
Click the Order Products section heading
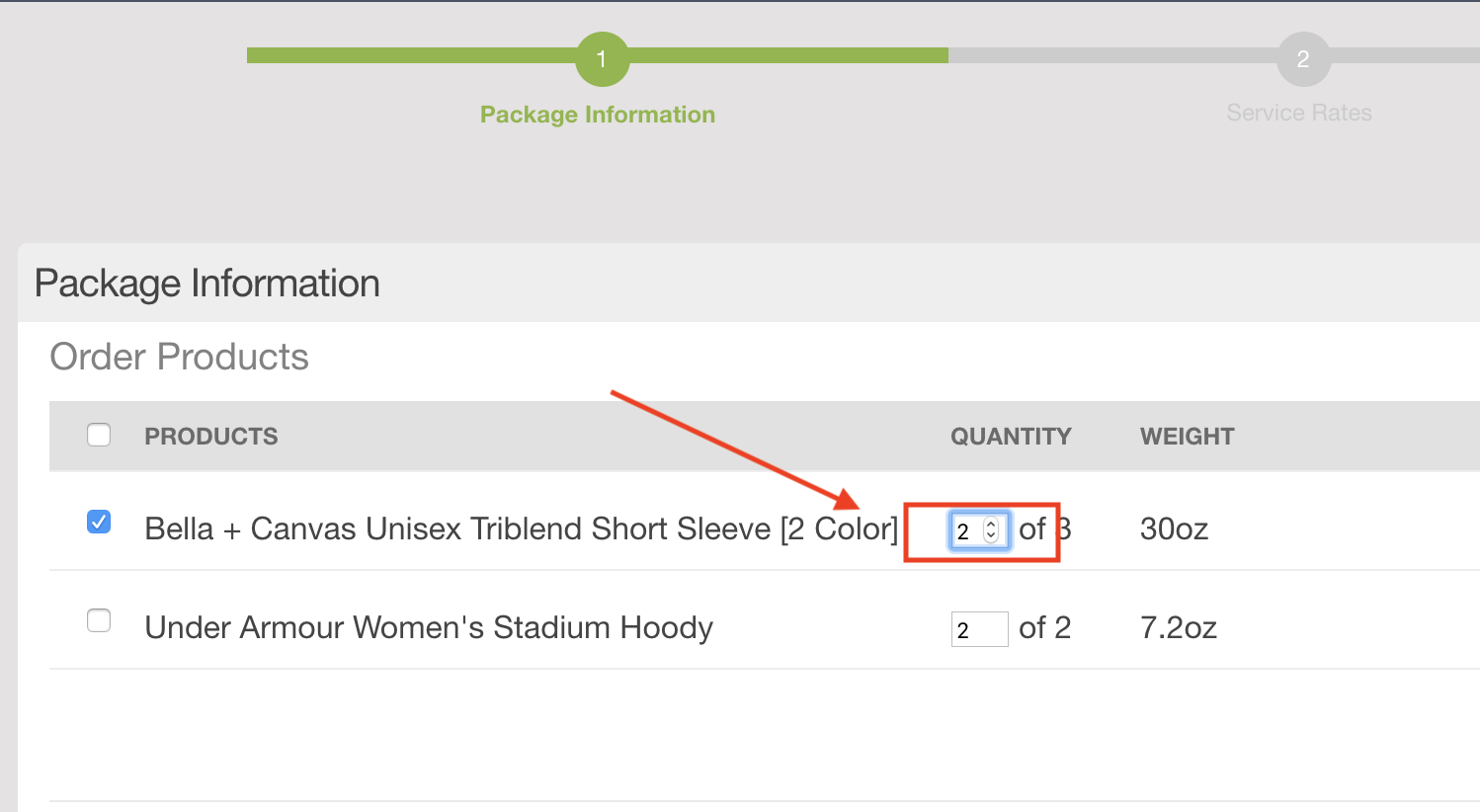tap(180, 357)
